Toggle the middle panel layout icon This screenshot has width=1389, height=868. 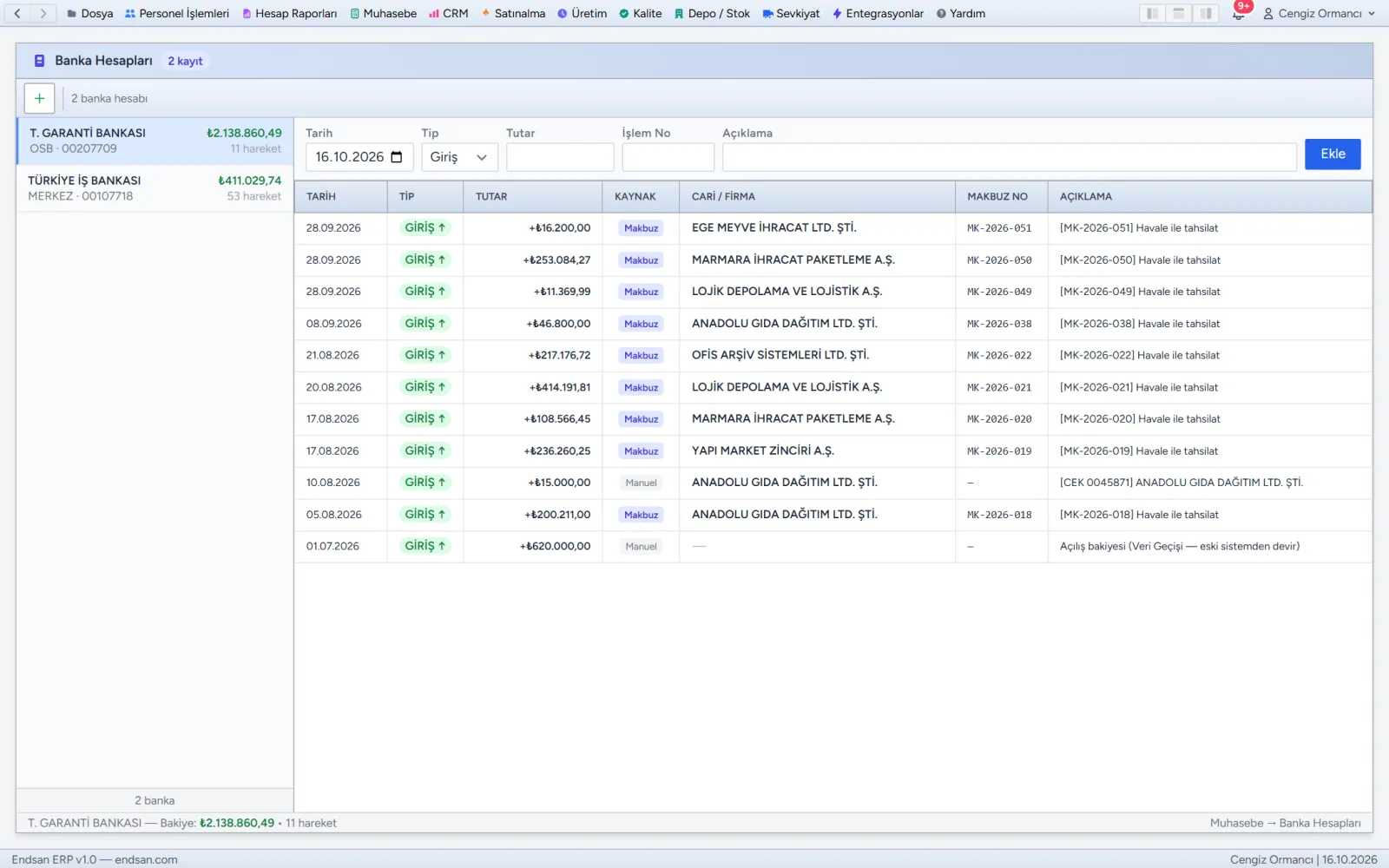click(x=1179, y=14)
